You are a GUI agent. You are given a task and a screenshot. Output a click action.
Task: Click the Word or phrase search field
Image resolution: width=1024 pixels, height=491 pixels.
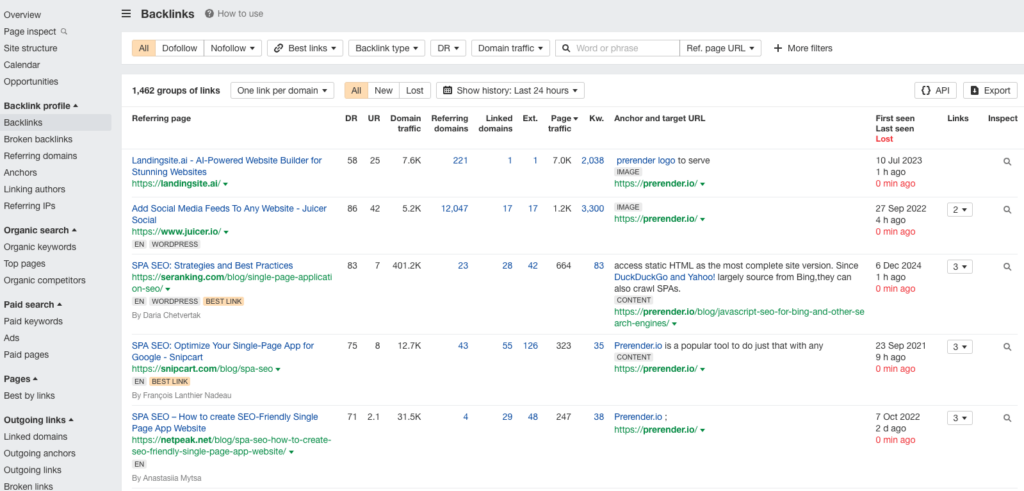617,48
